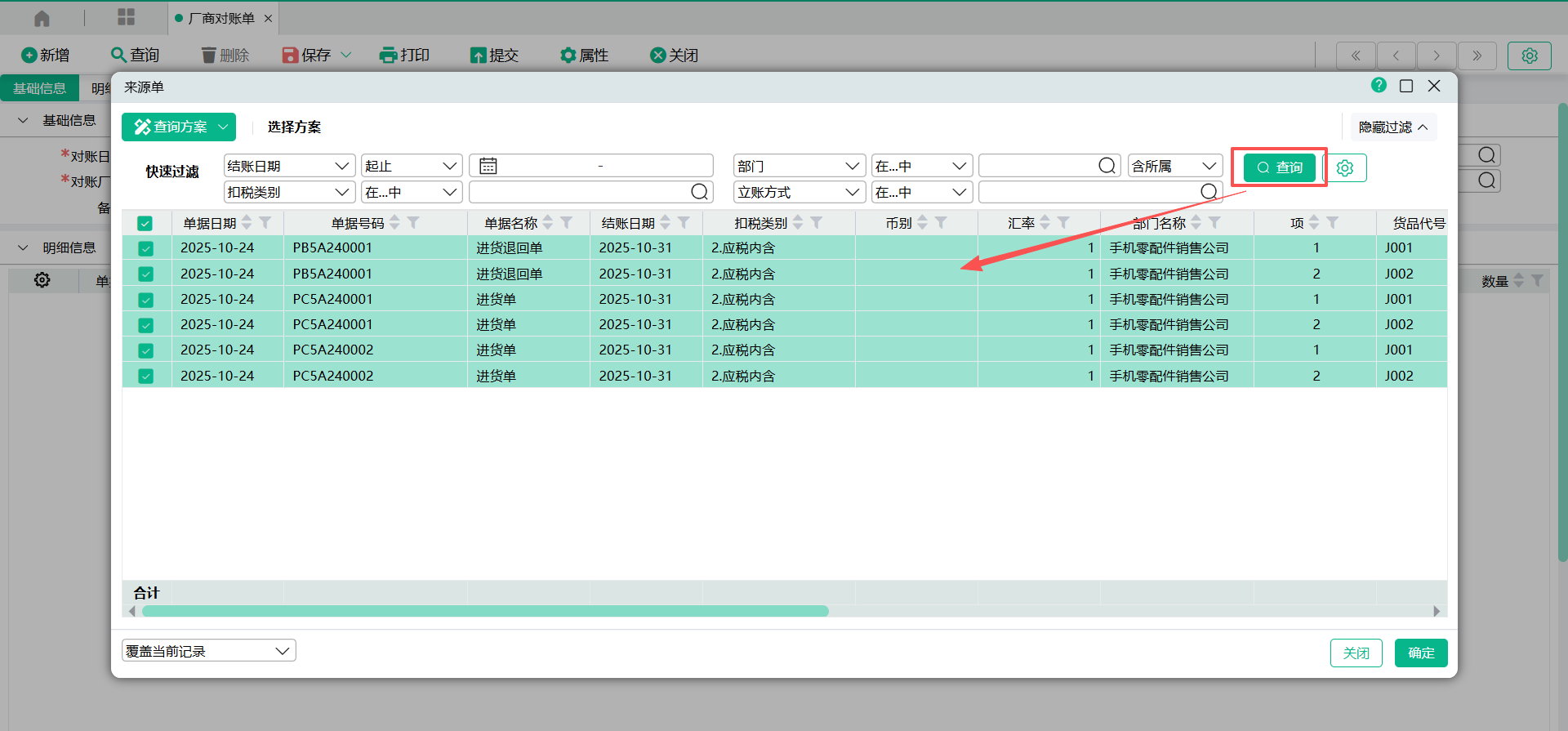Uncheck the first PB5A240001 row checkbox
This screenshot has width=1568, height=731.
(x=145, y=248)
